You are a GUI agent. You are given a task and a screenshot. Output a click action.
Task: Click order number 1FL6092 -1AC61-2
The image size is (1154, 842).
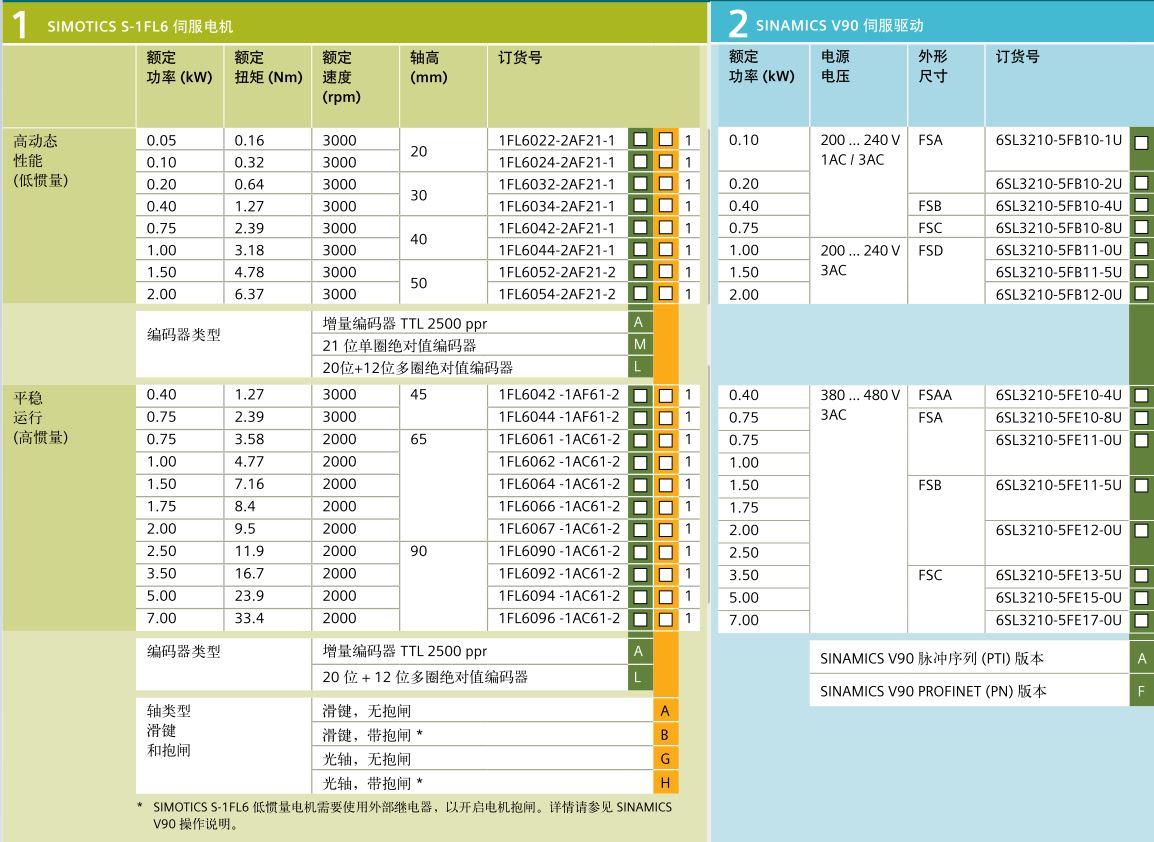559,573
